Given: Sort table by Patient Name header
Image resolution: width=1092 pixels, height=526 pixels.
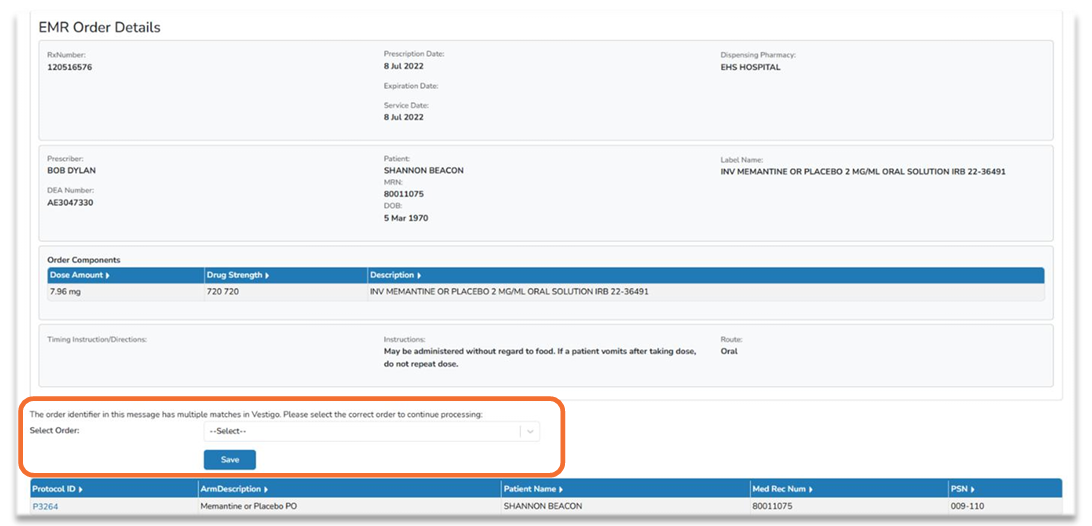Looking at the screenshot, I should coord(533,489).
